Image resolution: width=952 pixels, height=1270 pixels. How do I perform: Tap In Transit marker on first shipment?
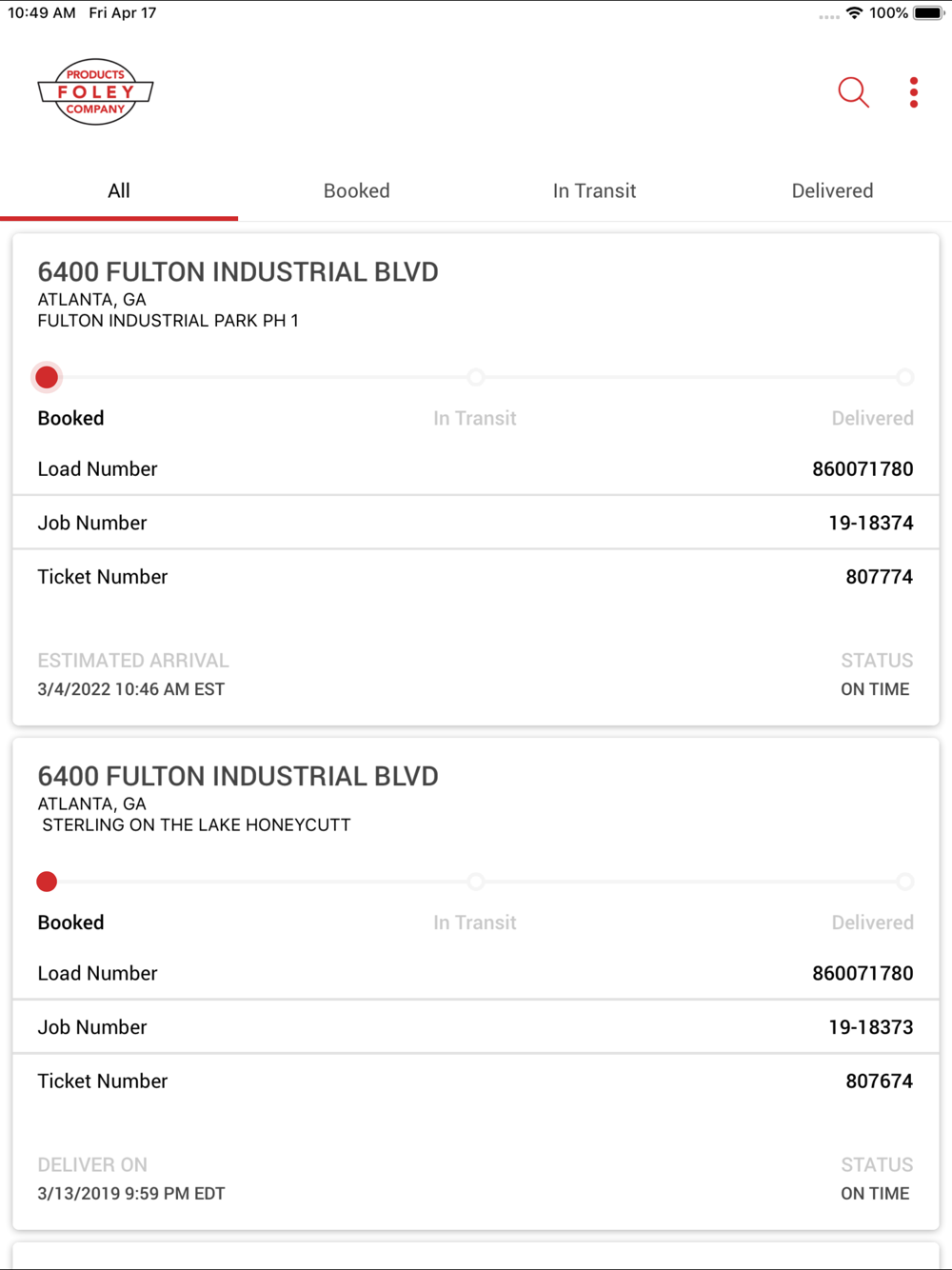click(x=476, y=377)
